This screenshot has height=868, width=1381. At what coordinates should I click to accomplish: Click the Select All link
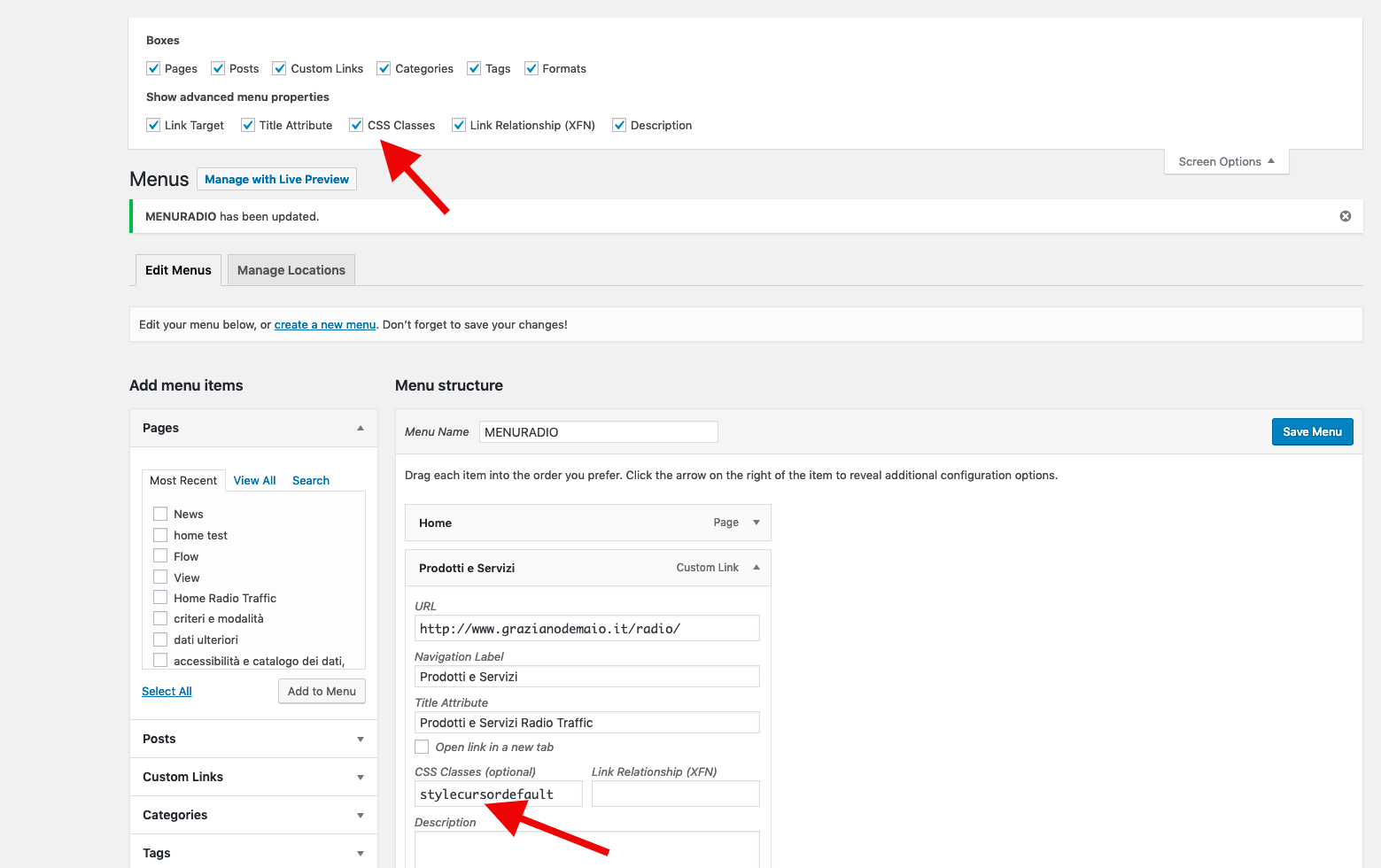167,692
